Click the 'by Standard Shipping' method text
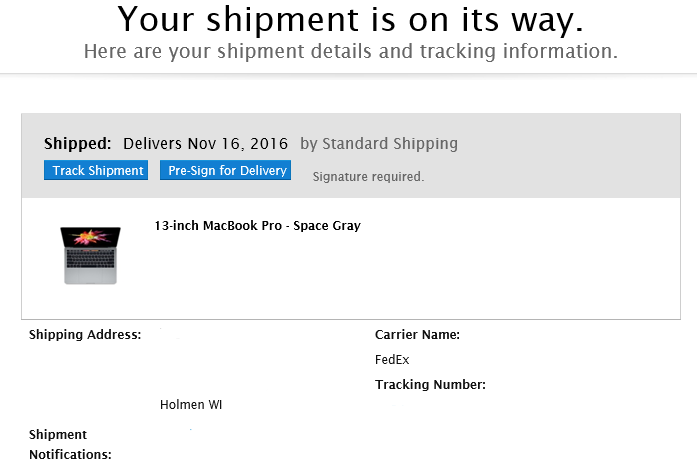 coord(379,144)
